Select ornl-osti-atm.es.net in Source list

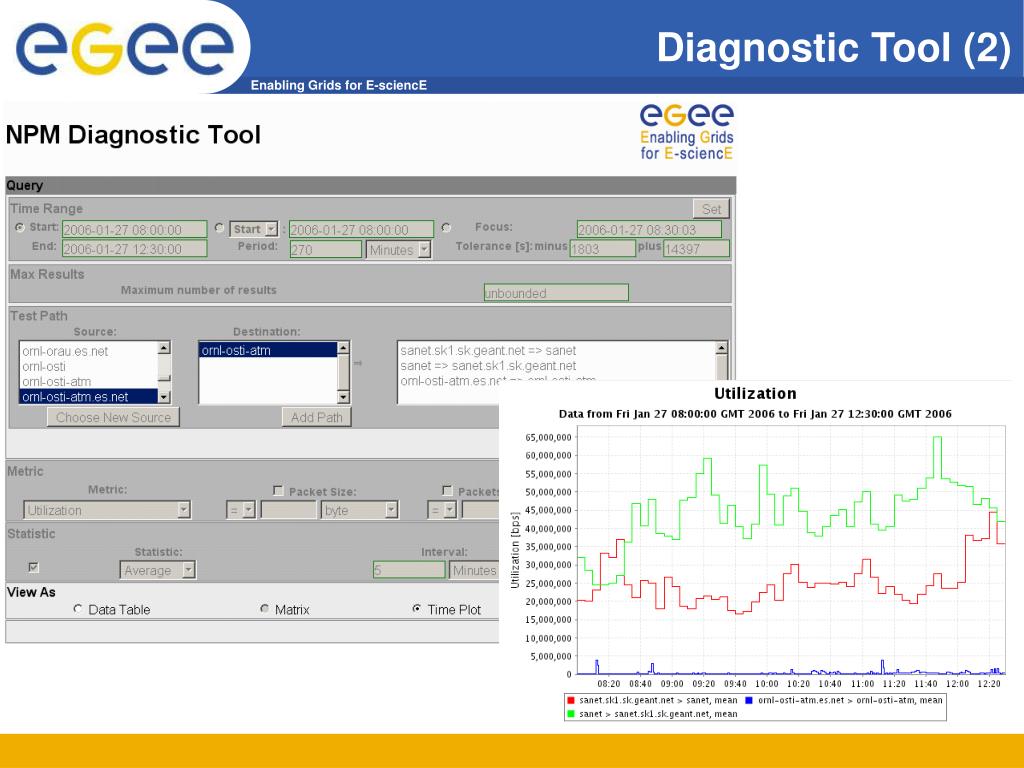(89, 396)
